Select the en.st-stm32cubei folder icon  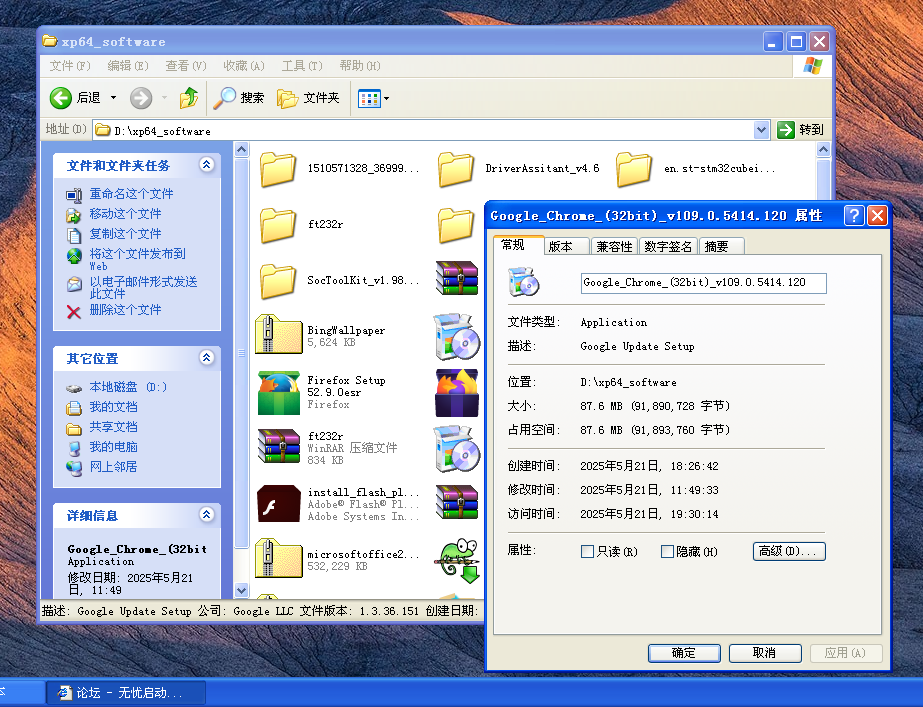point(633,169)
